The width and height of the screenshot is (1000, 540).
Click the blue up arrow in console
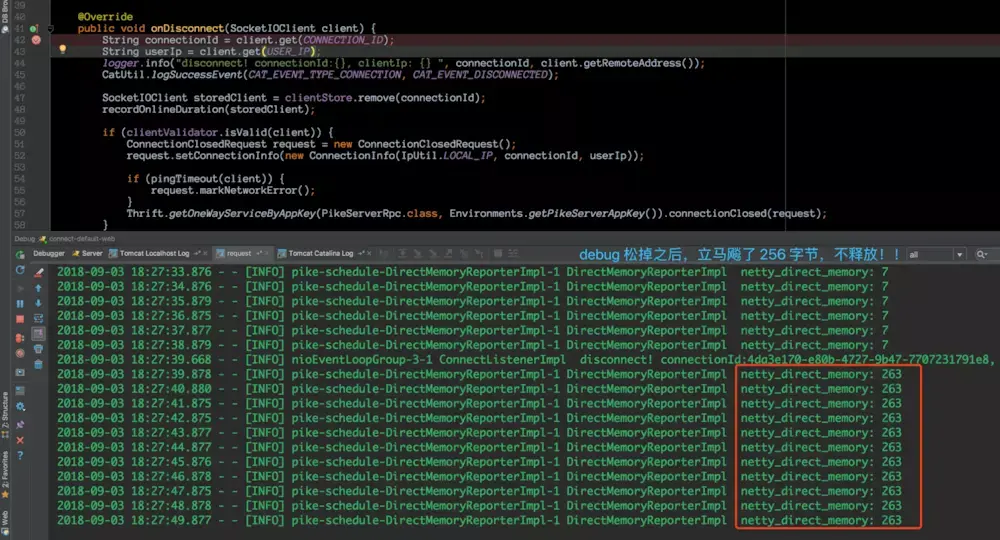click(38, 288)
